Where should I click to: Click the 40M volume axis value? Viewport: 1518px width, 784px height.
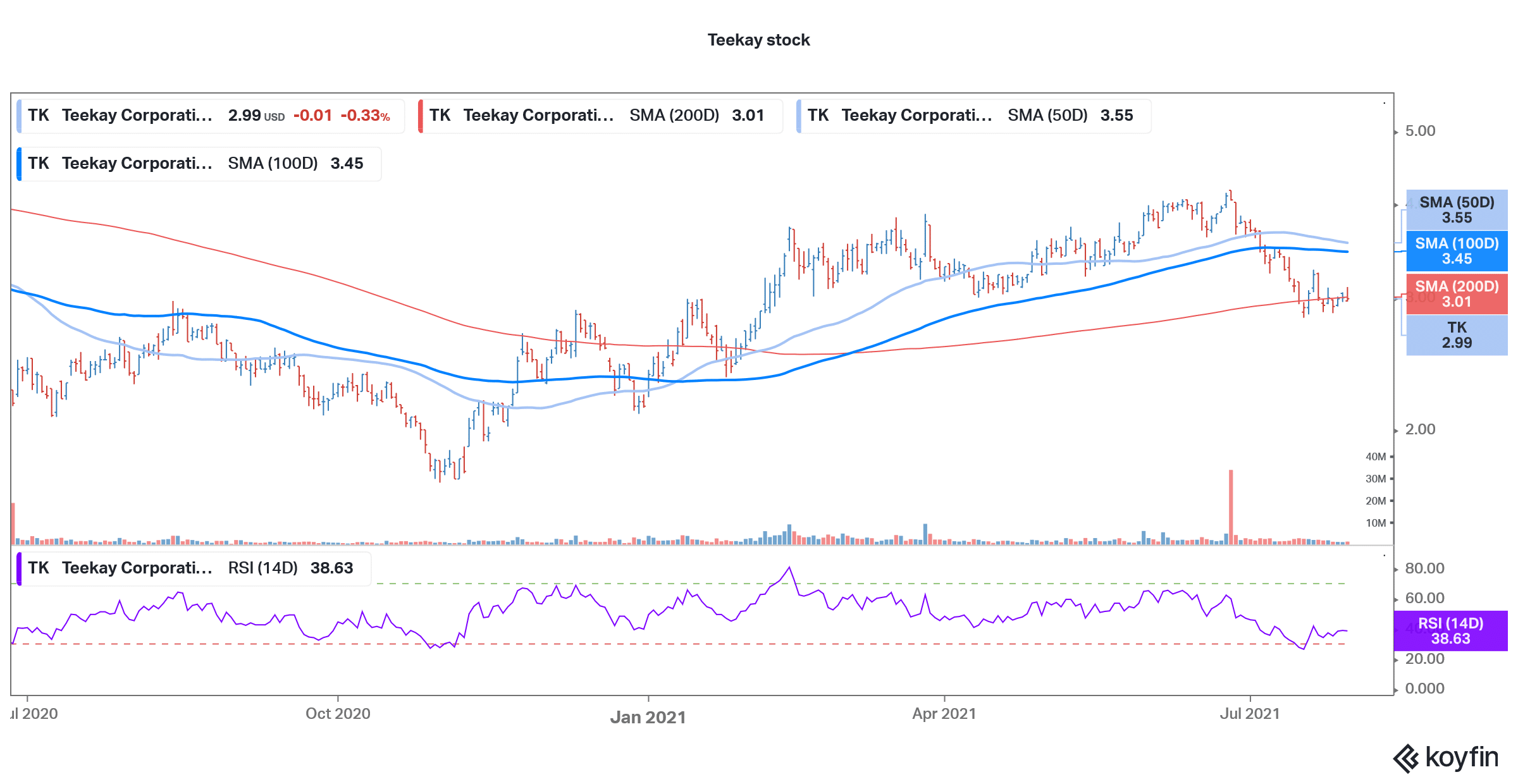coord(1376,456)
